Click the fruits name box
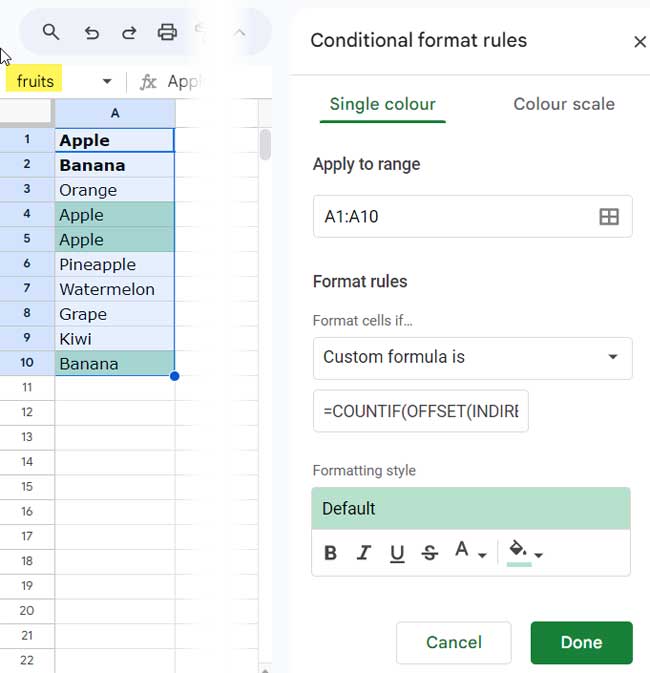Image resolution: width=650 pixels, height=673 pixels. click(x=34, y=80)
